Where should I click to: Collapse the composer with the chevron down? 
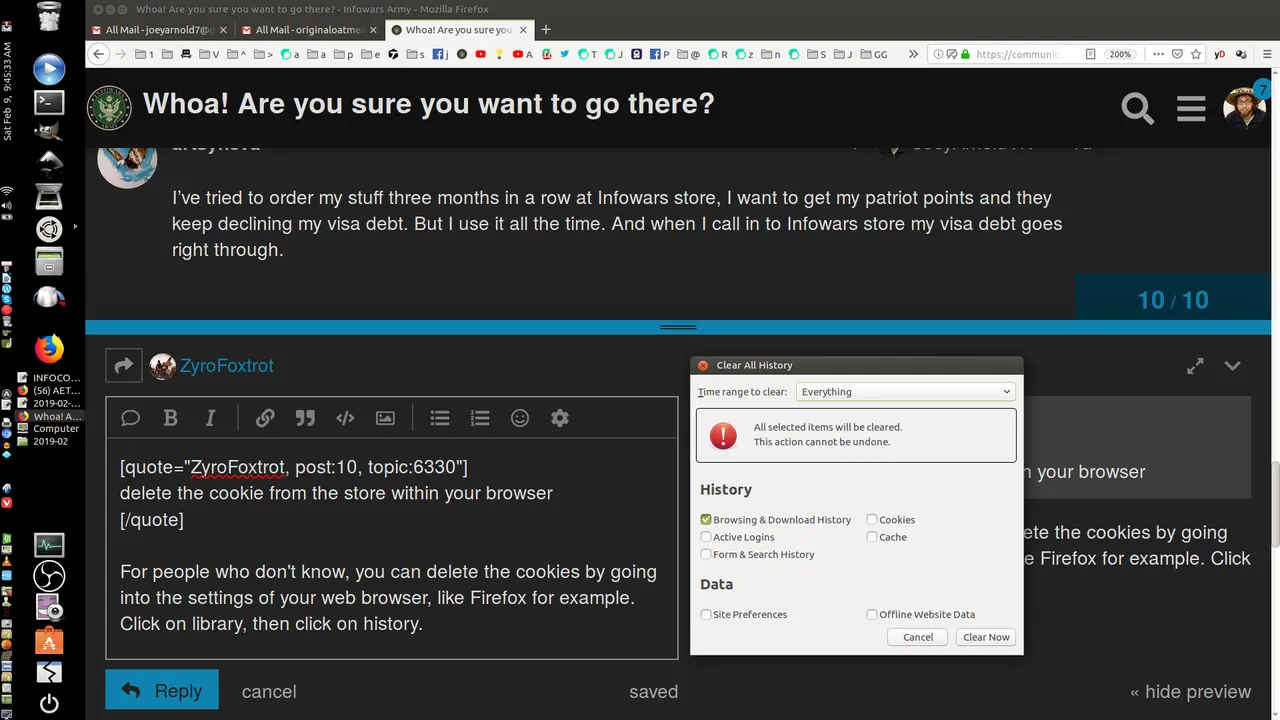coord(1232,367)
